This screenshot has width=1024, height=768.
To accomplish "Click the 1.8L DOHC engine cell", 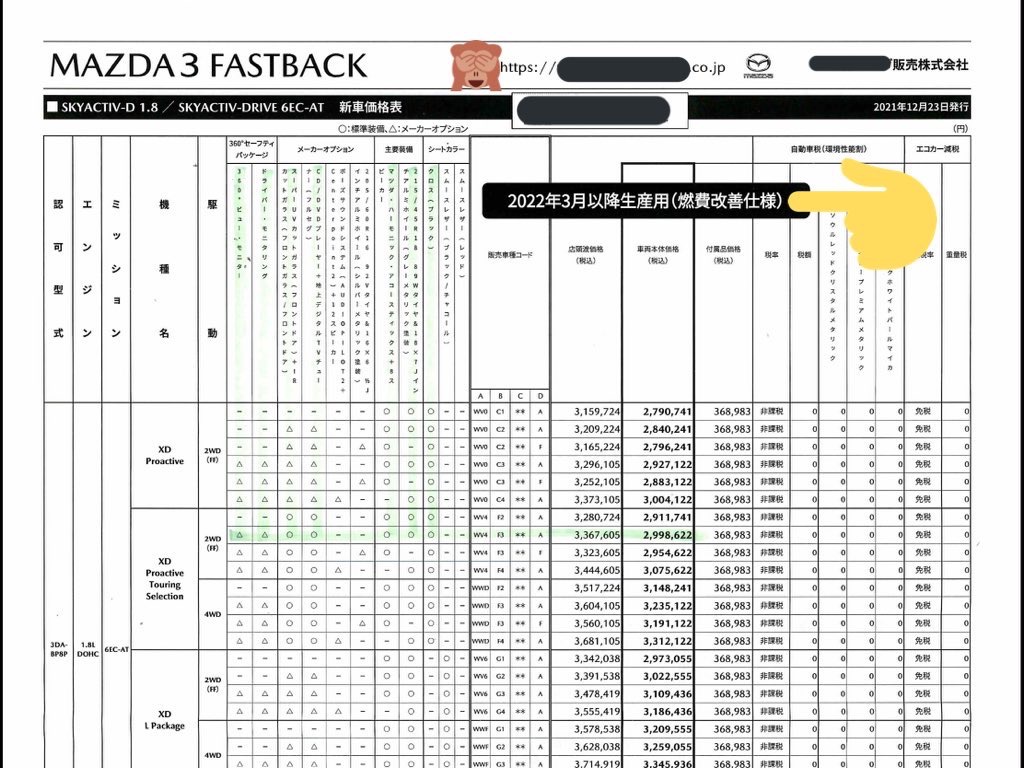I will 88,648.
